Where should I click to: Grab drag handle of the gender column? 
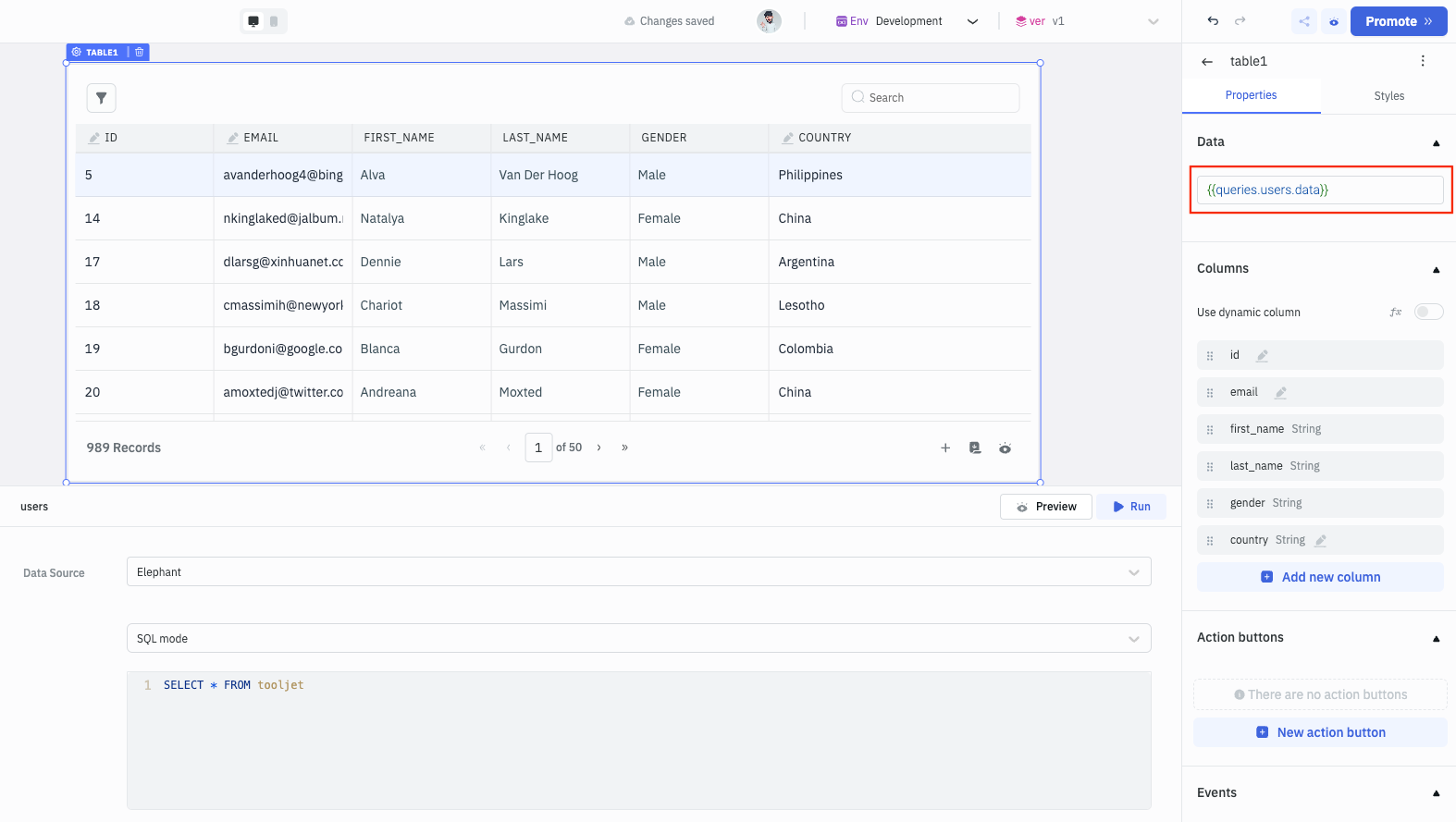tap(1210, 504)
